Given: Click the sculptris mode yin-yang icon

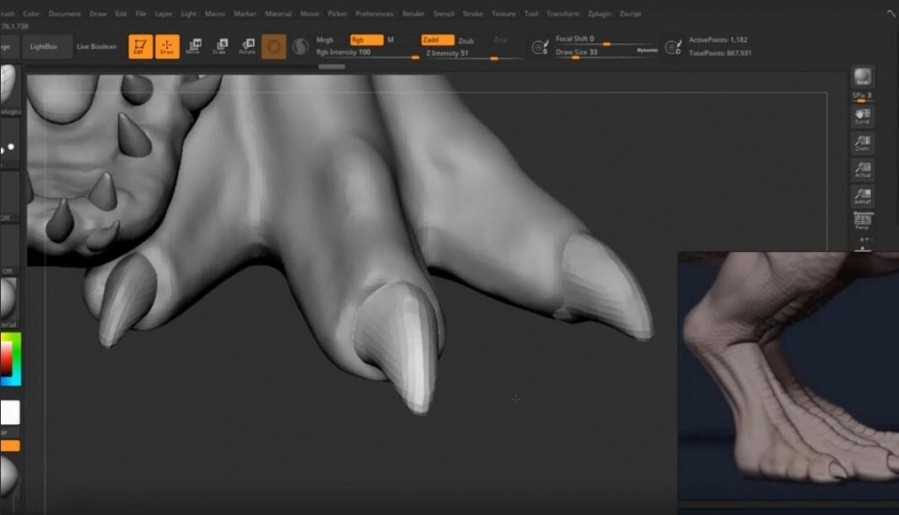Looking at the screenshot, I should tap(300, 46).
